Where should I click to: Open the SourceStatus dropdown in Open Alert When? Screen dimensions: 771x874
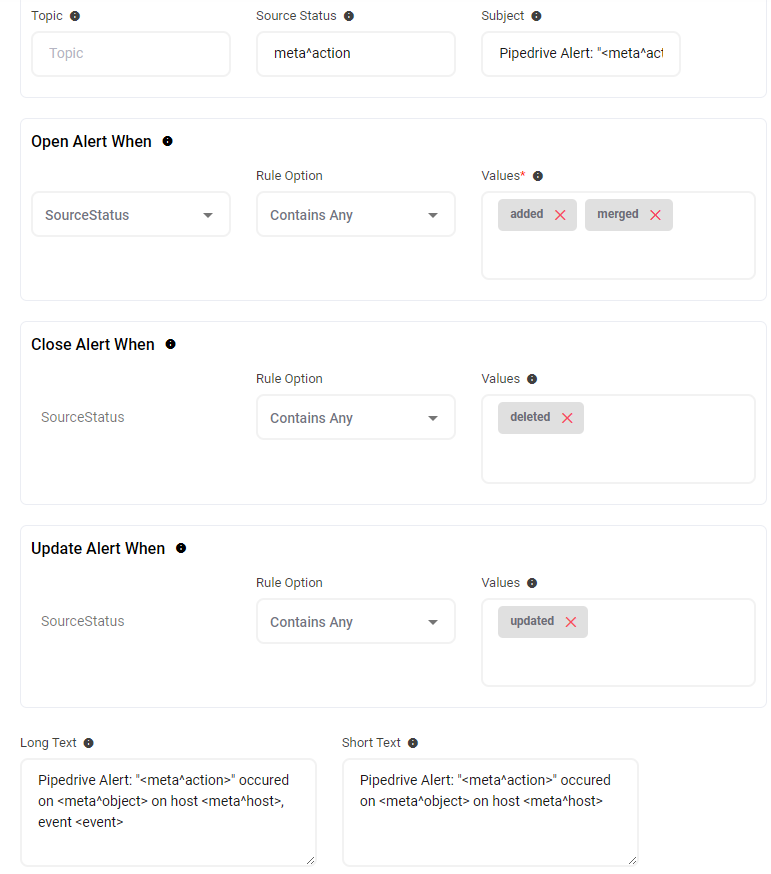[131, 215]
